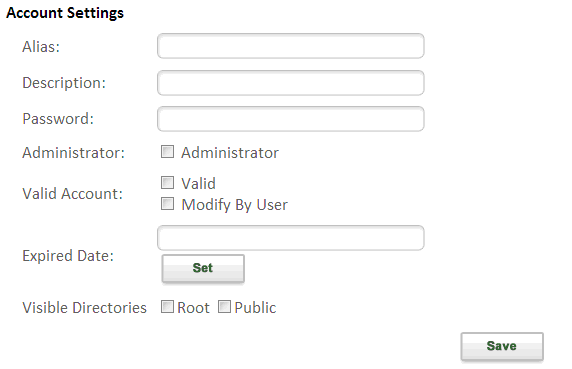Click the "Visible Directories" row label
Viewport: 572px width, 369px height.
[x=84, y=307]
